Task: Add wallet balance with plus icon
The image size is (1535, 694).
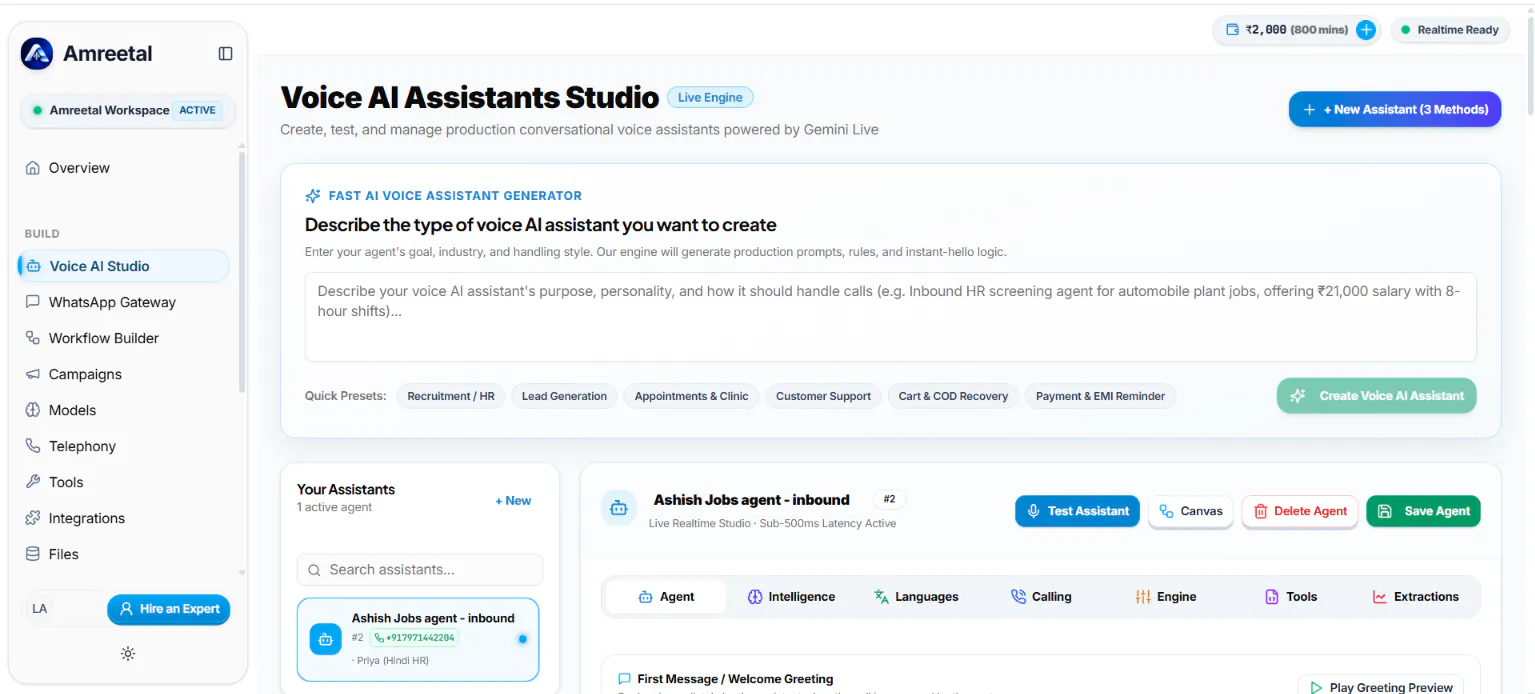Action: tap(1366, 30)
